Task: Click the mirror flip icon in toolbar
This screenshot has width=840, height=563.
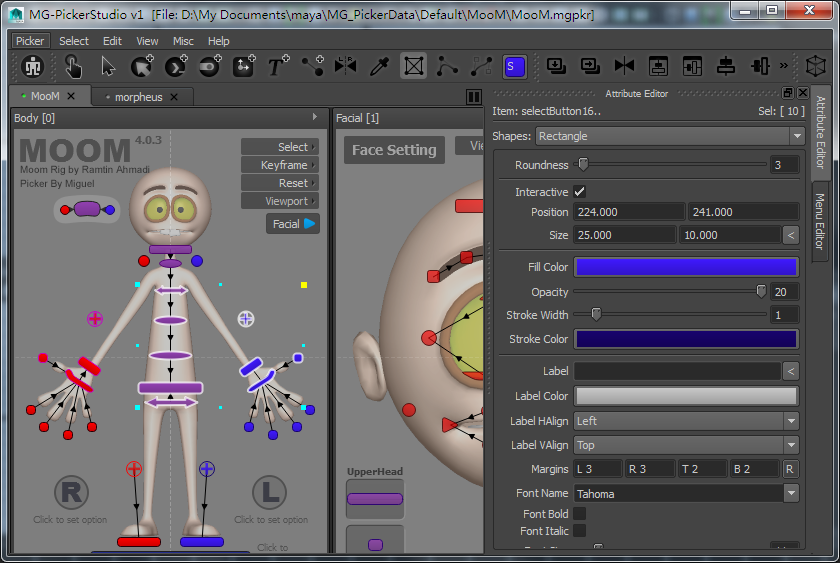Action: tap(346, 67)
